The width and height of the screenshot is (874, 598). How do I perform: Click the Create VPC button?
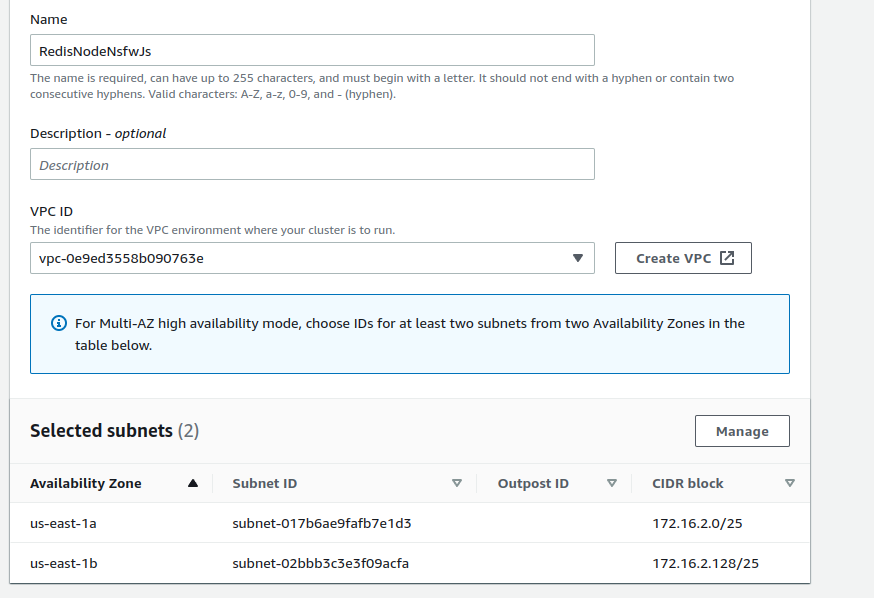click(x=683, y=258)
